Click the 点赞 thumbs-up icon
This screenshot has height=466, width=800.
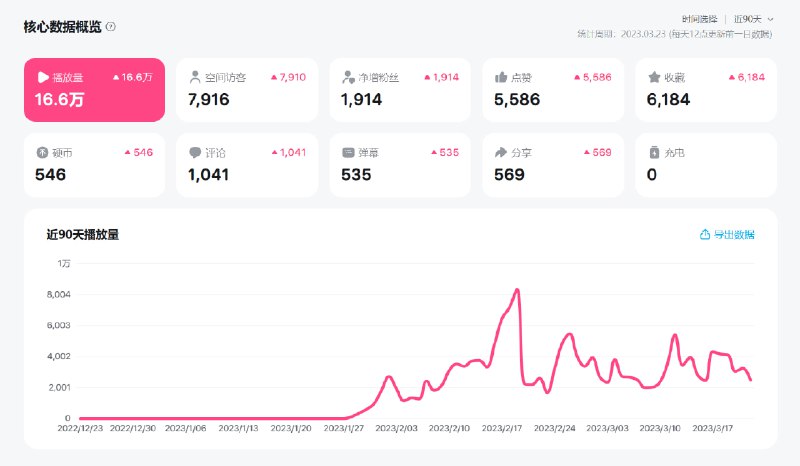[x=501, y=77]
